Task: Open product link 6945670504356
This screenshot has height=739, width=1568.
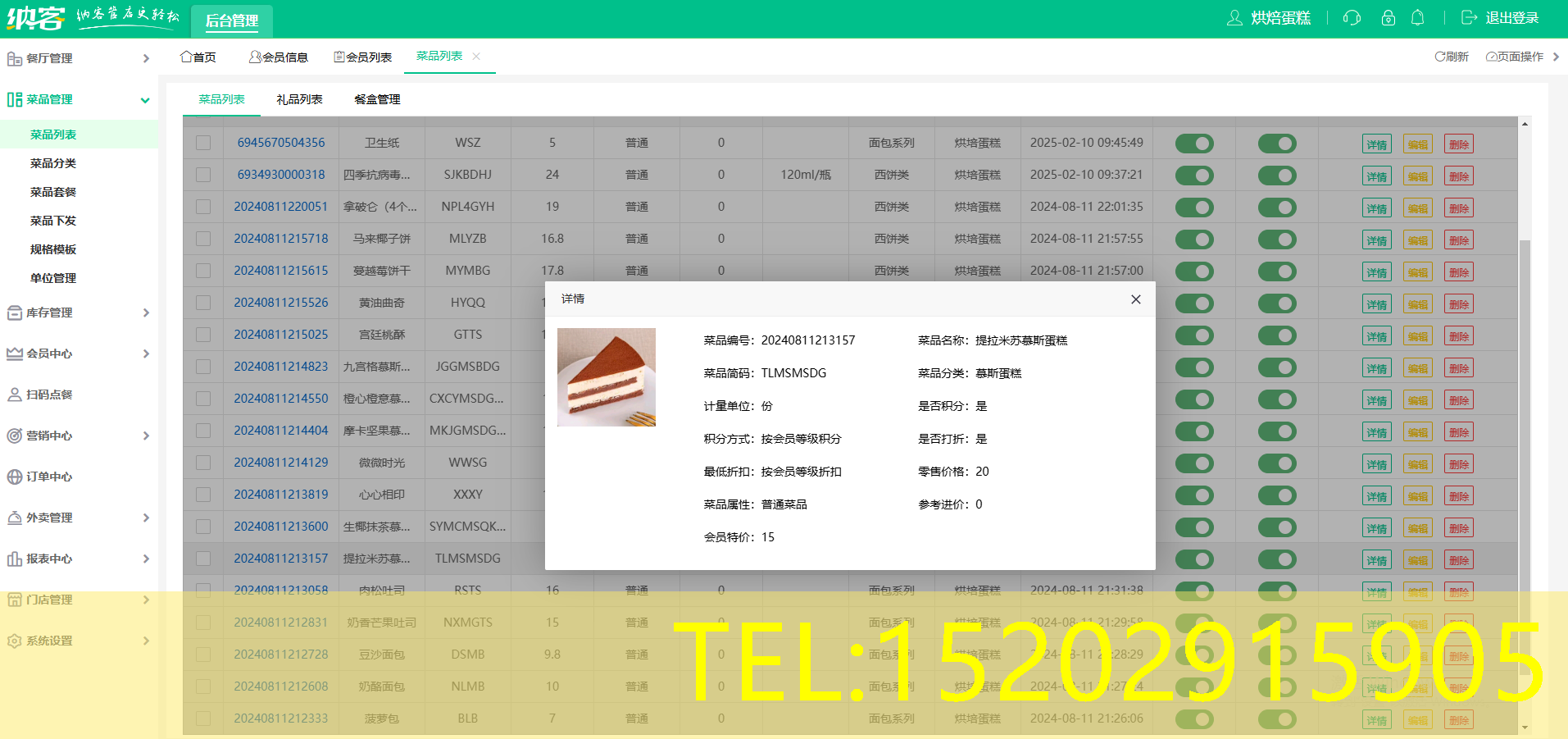Action: click(281, 142)
